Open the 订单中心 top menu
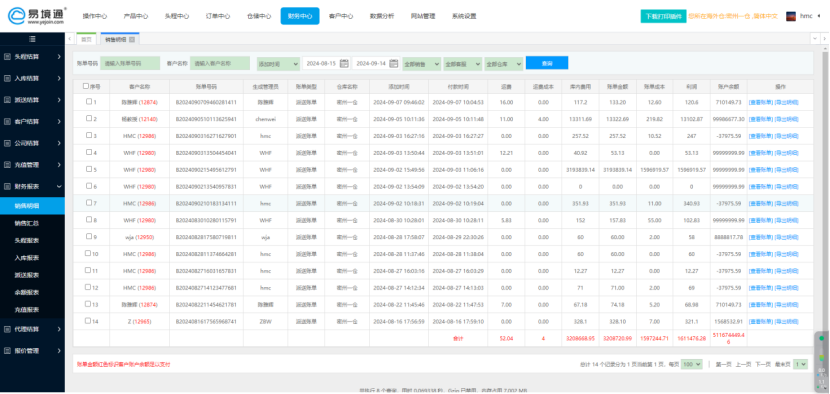Screen dimensions: 830x394 [x=218, y=16]
